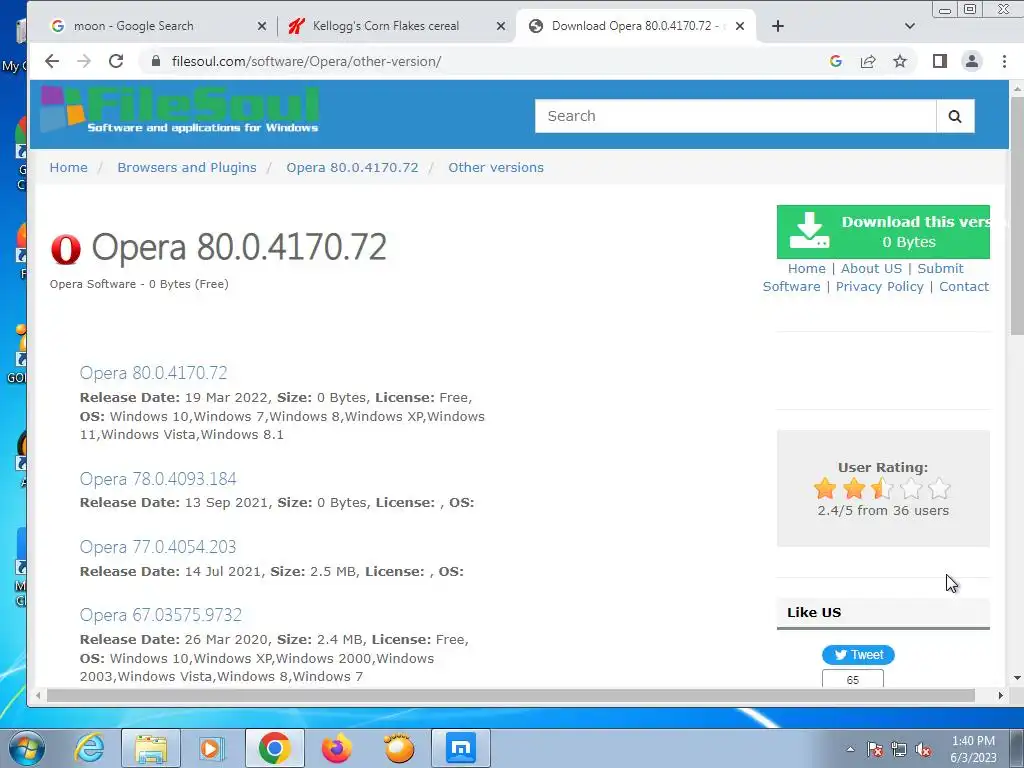Image resolution: width=1024 pixels, height=768 pixels.
Task: Open Opera 77.0.4054.203 version link
Action: [158, 547]
